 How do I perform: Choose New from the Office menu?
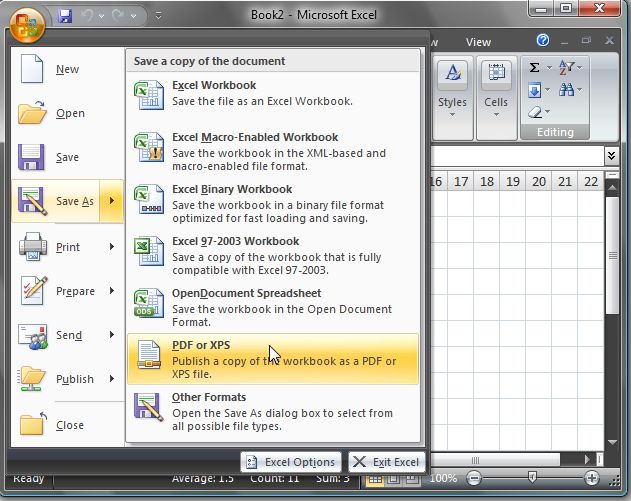click(67, 69)
